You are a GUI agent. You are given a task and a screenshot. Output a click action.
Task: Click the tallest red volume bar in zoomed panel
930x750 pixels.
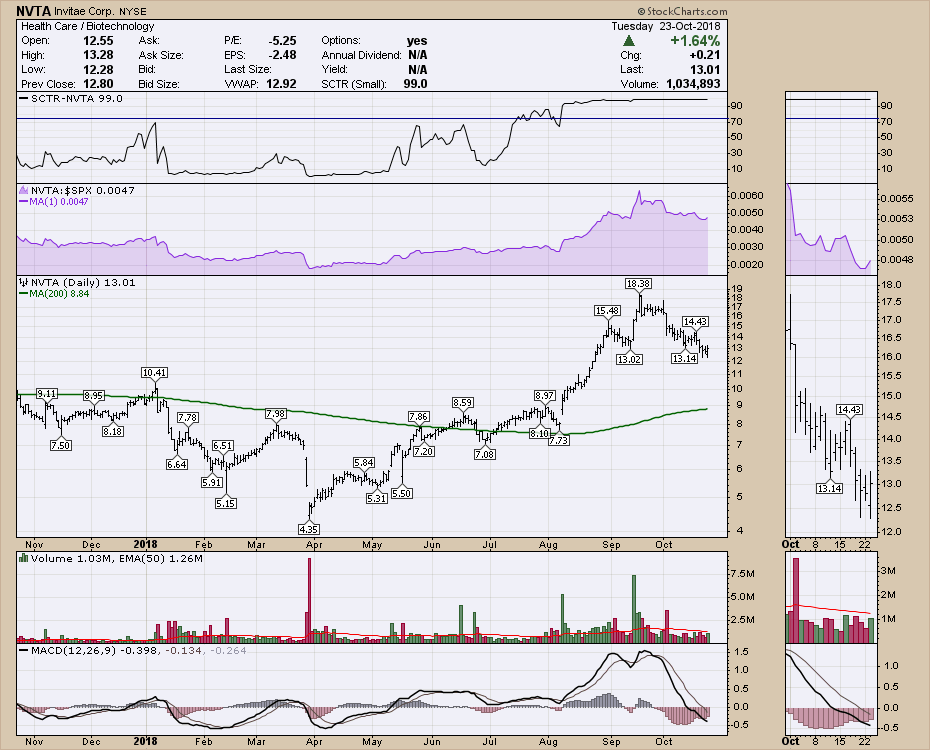click(796, 601)
